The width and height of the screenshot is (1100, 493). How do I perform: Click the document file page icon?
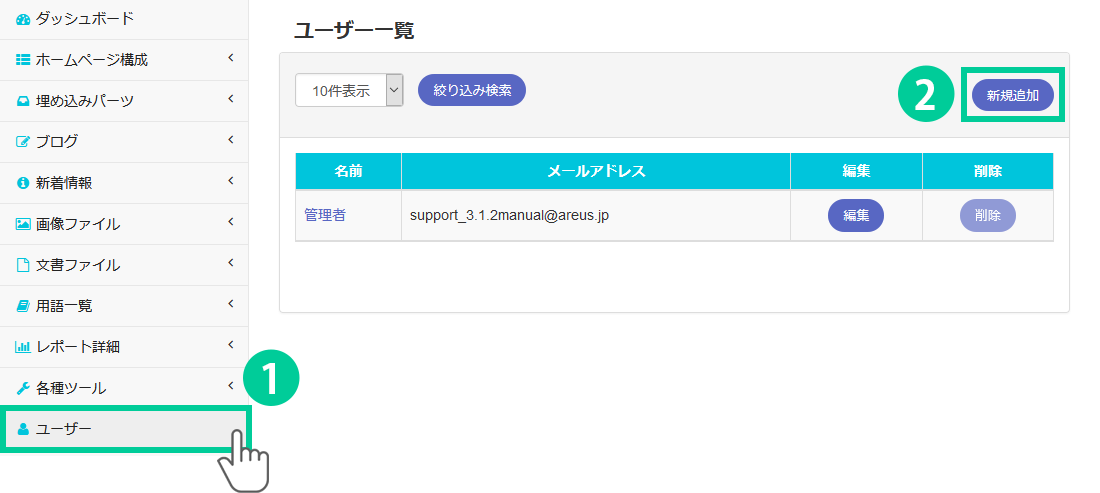[x=23, y=265]
